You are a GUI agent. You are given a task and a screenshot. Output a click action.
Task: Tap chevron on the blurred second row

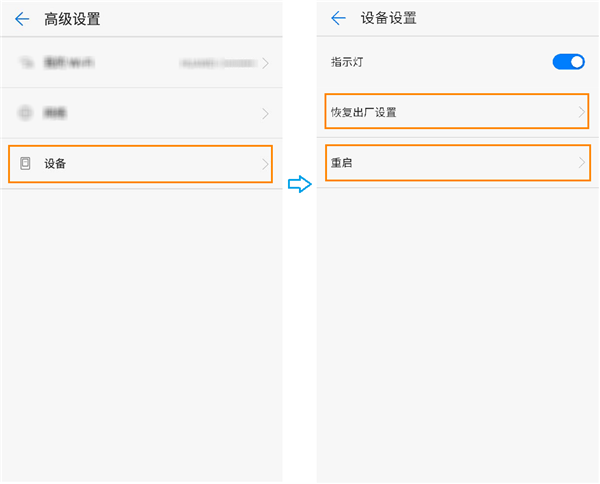(x=265, y=113)
